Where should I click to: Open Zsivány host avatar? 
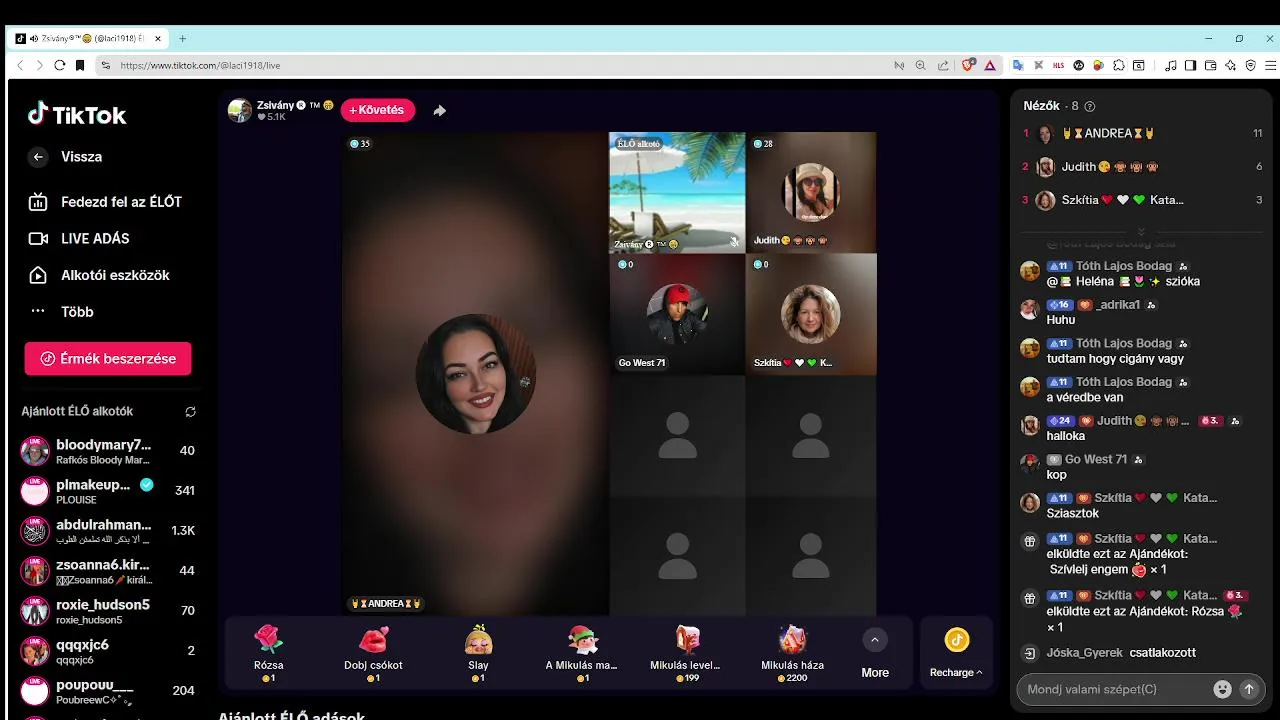[240, 111]
